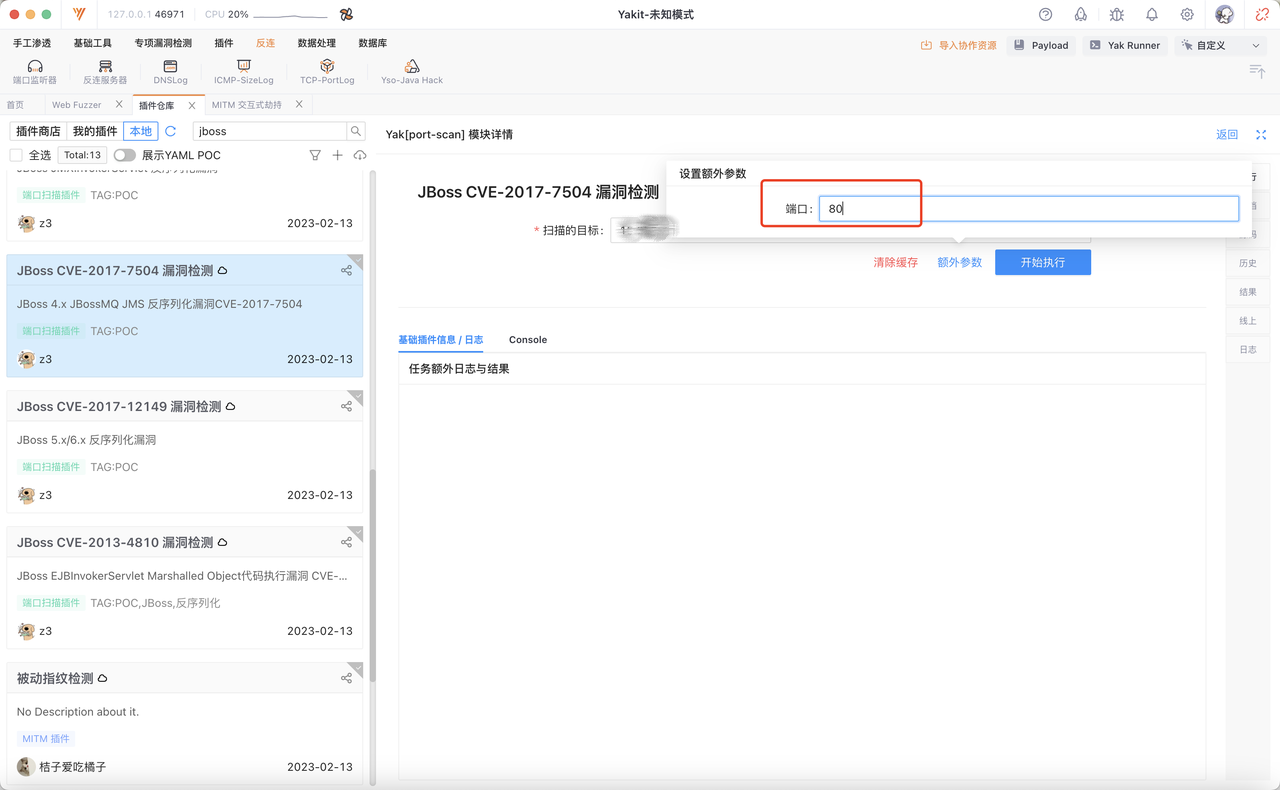Open the help question mark icon
The height and width of the screenshot is (790, 1280).
point(1045,15)
